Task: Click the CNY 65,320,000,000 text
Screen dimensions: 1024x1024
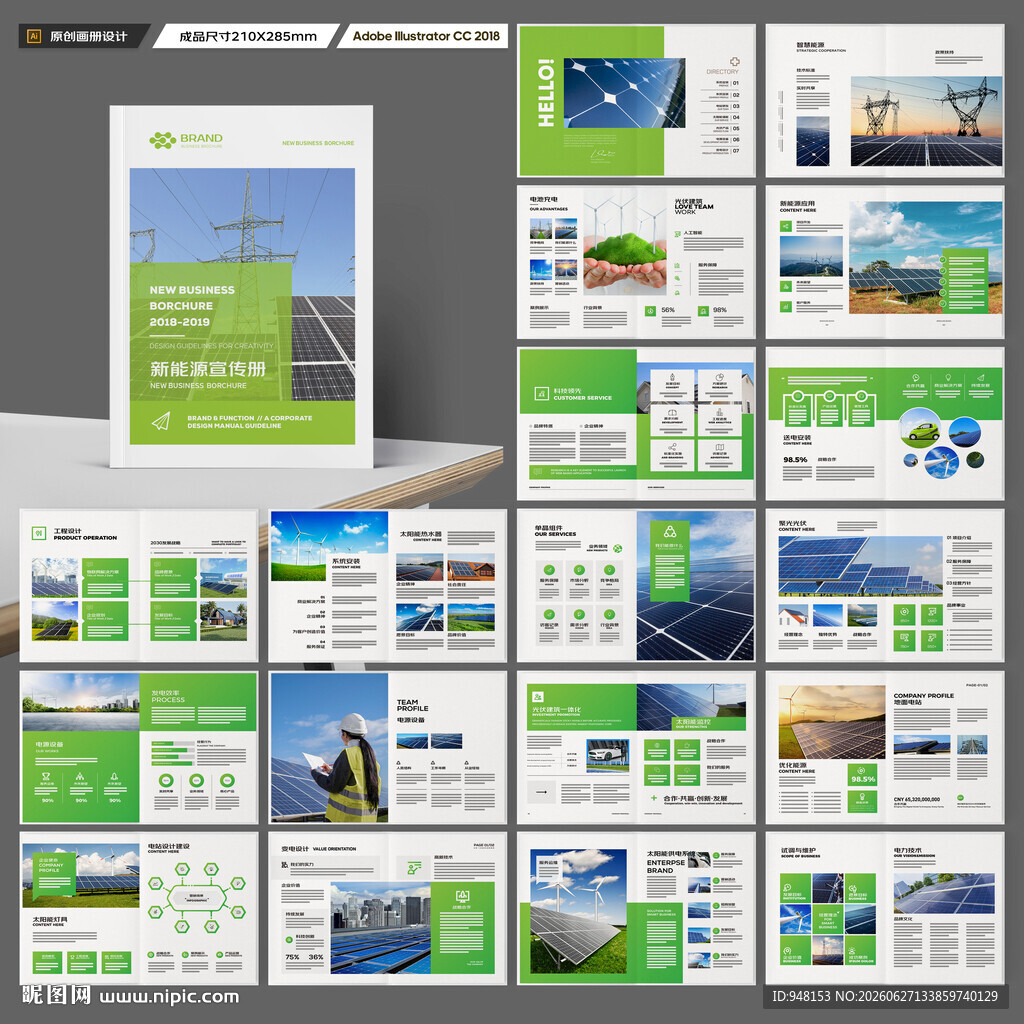Action: tap(916, 799)
